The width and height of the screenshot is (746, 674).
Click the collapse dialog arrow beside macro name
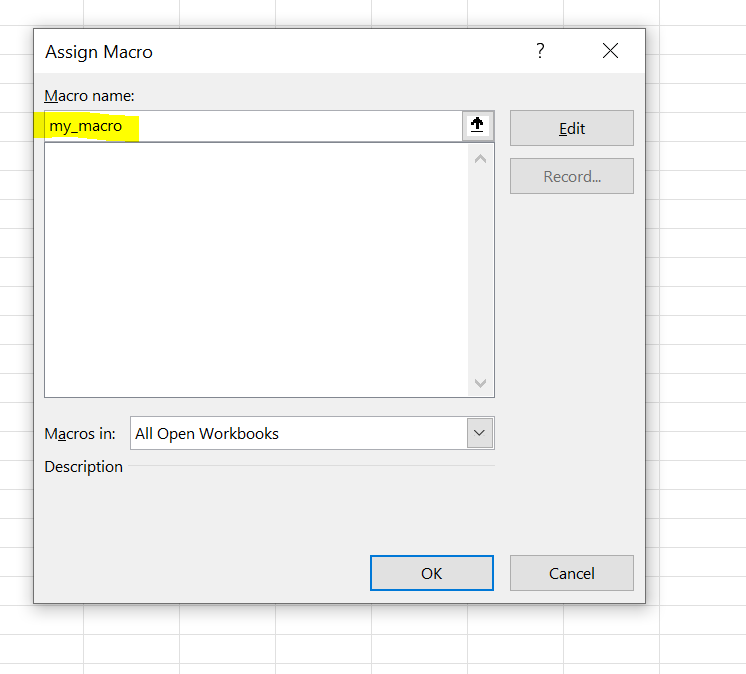(x=477, y=126)
